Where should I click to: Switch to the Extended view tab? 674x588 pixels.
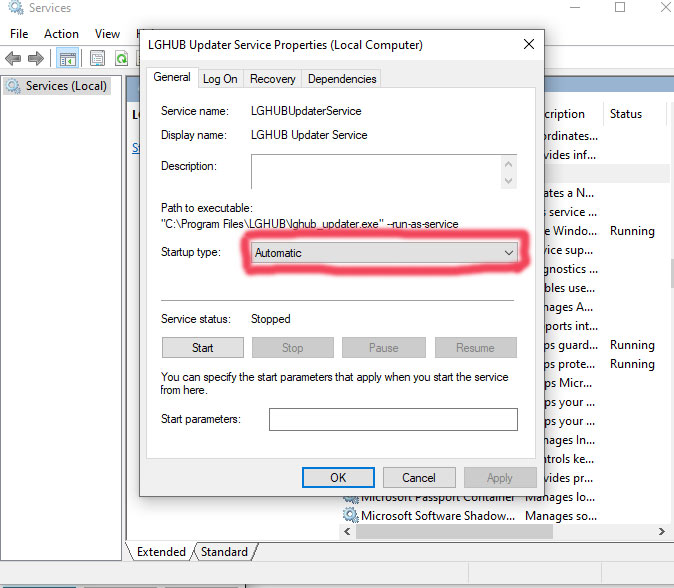pyautogui.click(x=161, y=551)
